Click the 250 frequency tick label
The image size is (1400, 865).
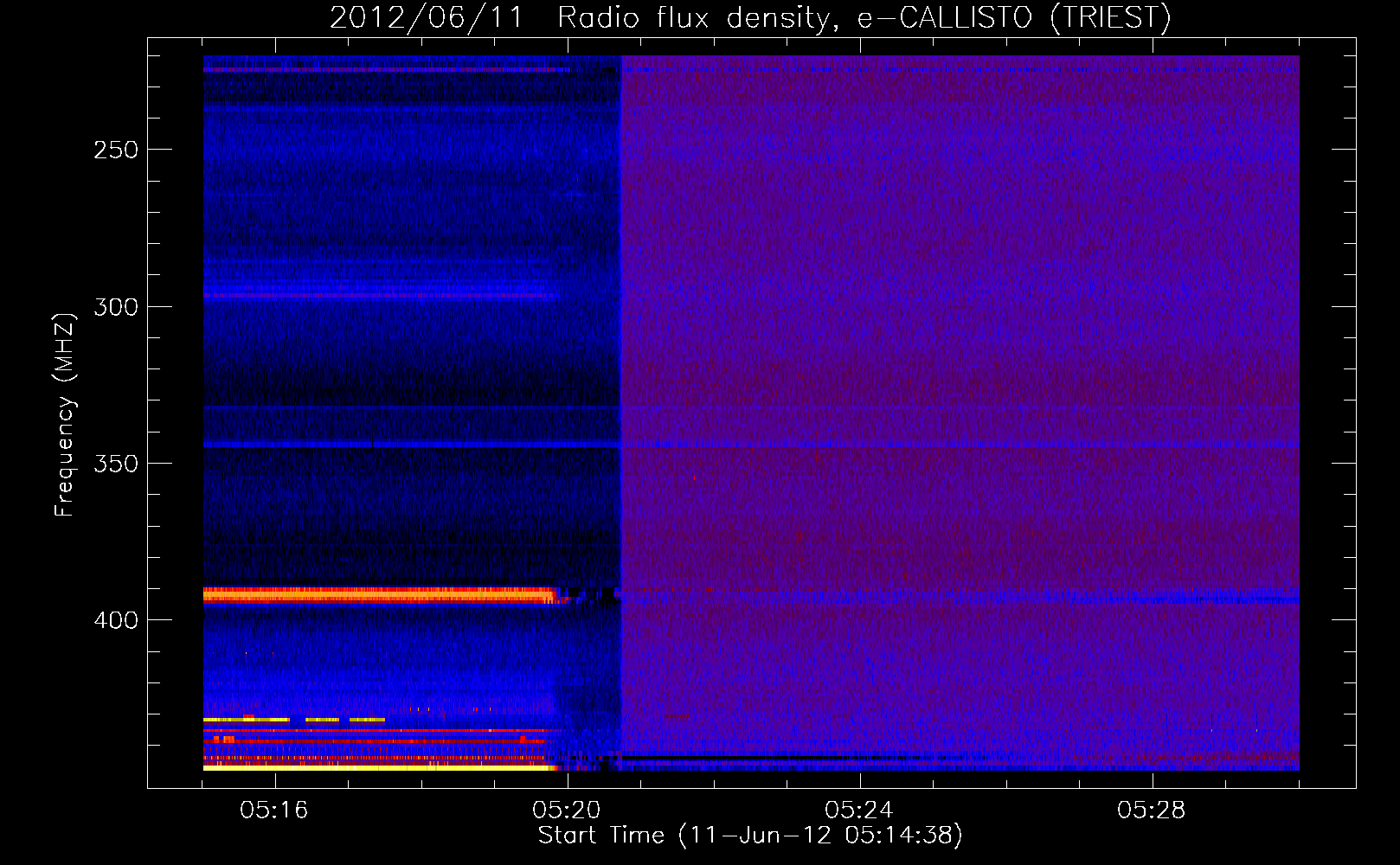click(116, 150)
